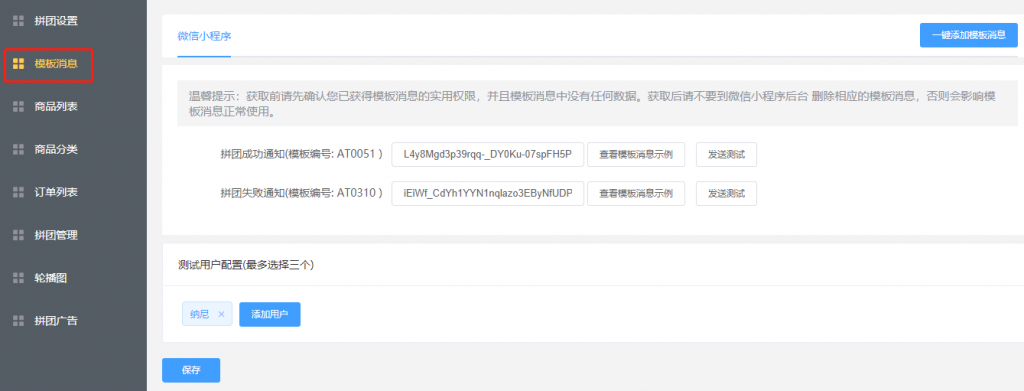Save settings with the 保存 button
The image size is (1024, 391).
coord(191,370)
